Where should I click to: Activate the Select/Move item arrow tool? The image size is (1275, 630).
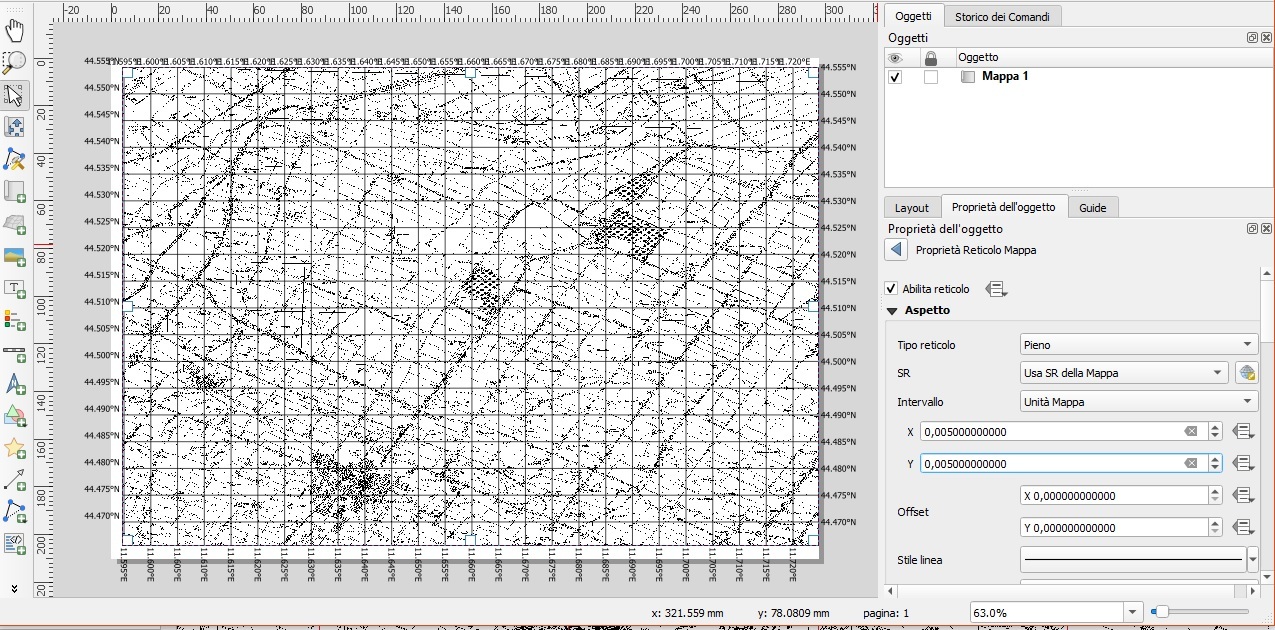pyautogui.click(x=15, y=95)
